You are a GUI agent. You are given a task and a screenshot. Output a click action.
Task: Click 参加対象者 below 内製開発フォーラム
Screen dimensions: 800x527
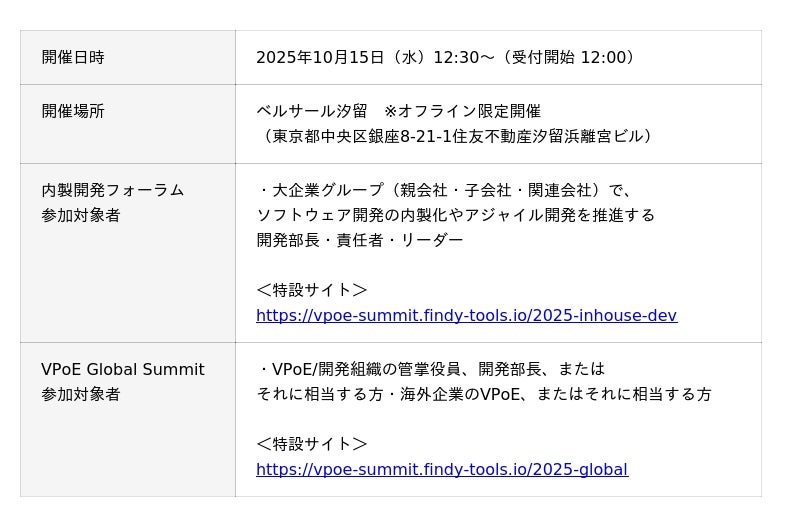[81, 215]
